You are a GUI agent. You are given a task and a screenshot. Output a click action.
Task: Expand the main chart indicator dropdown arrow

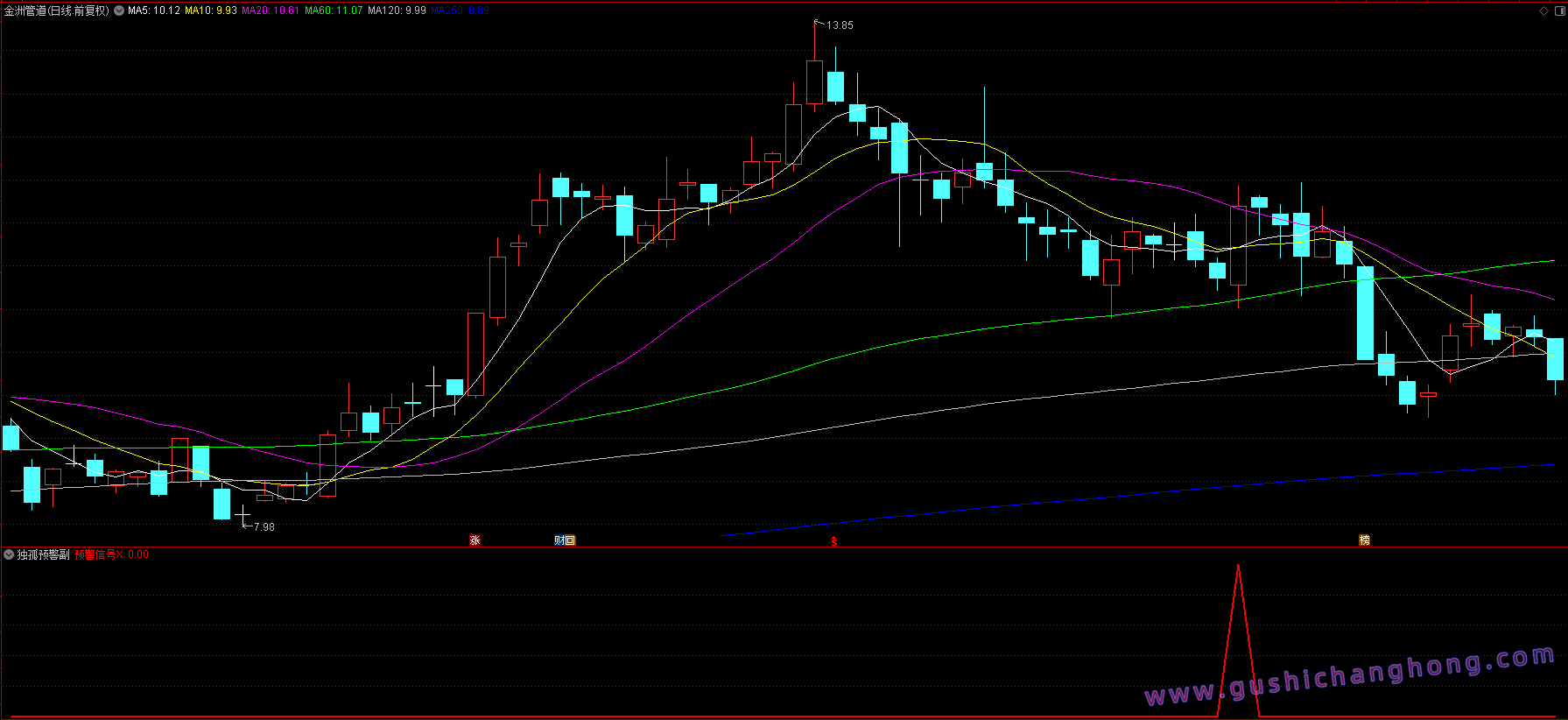pos(118,11)
